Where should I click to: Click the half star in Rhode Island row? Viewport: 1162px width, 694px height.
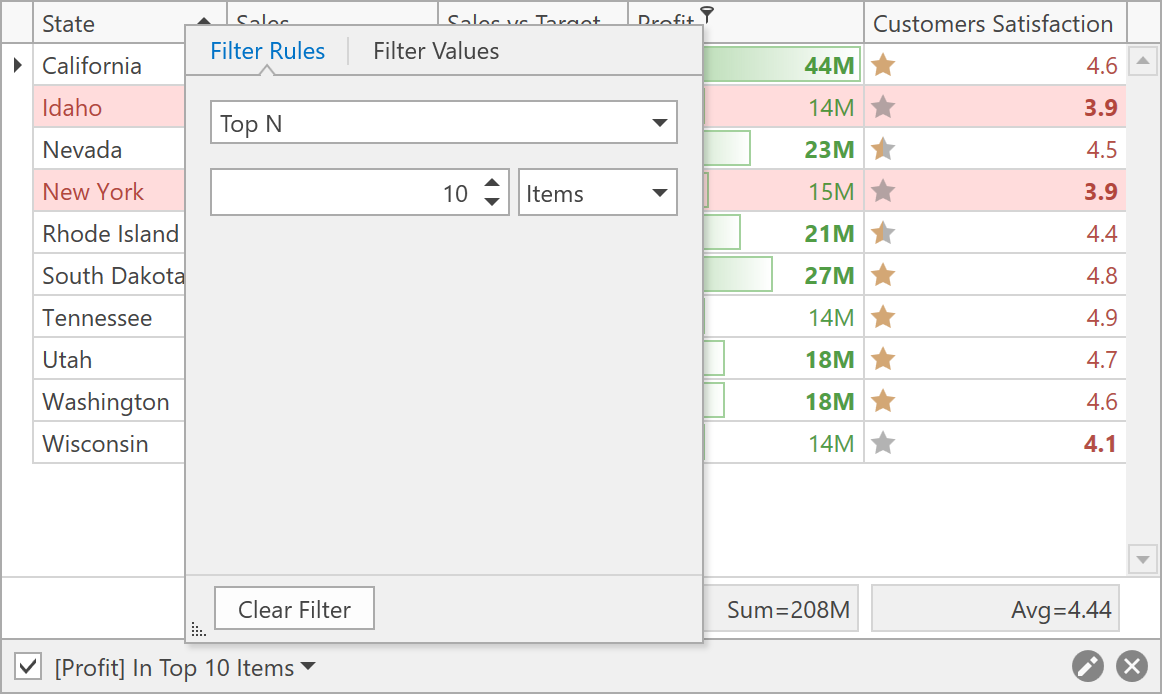[883, 234]
